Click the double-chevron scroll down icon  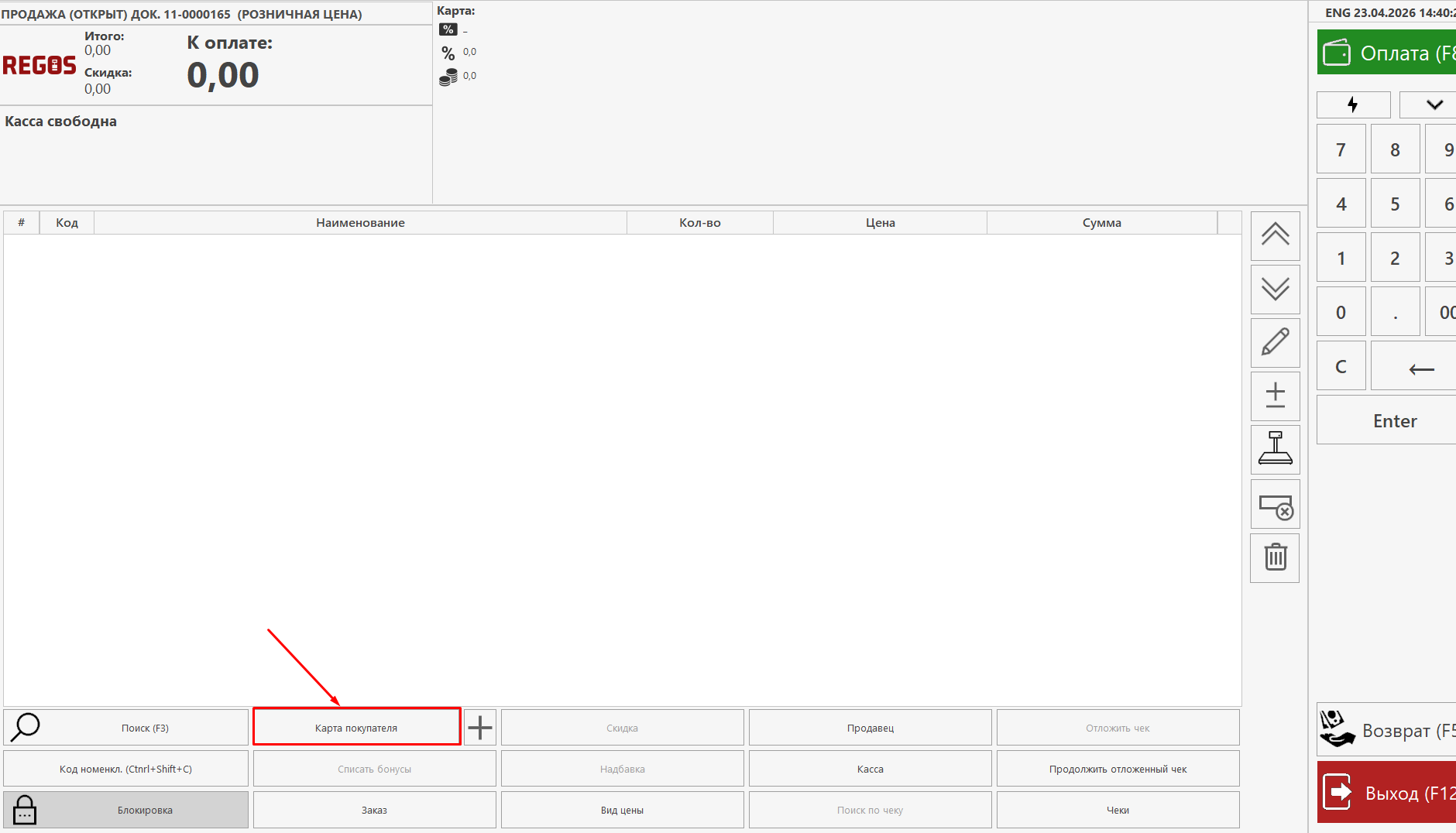coord(1275,290)
